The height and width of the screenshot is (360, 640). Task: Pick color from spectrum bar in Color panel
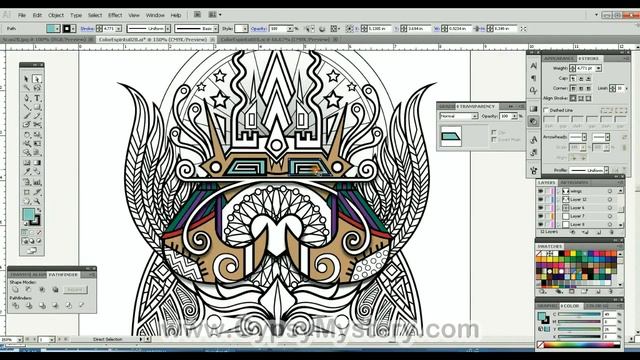coord(581,345)
